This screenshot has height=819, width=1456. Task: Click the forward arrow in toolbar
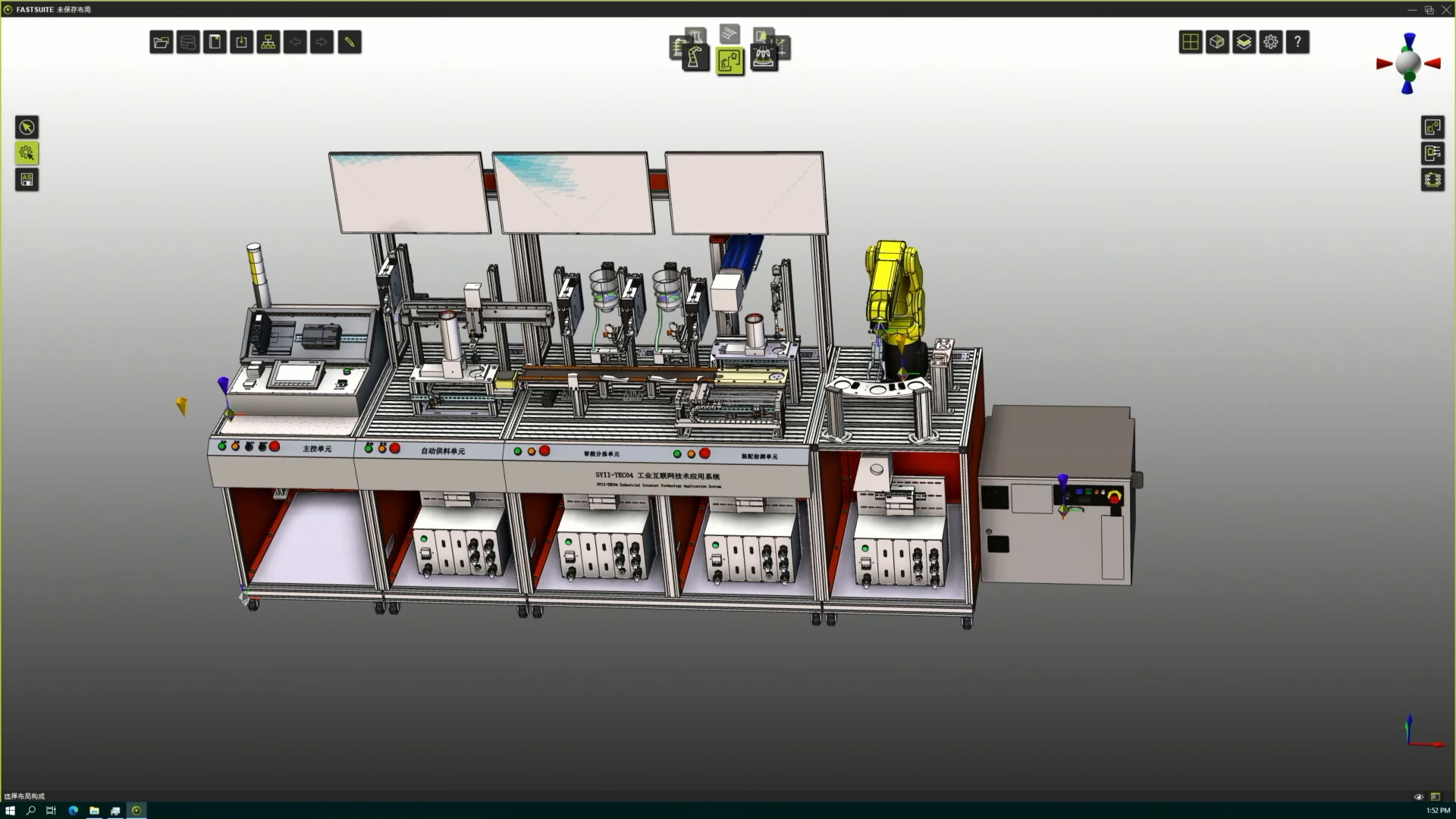click(x=322, y=42)
